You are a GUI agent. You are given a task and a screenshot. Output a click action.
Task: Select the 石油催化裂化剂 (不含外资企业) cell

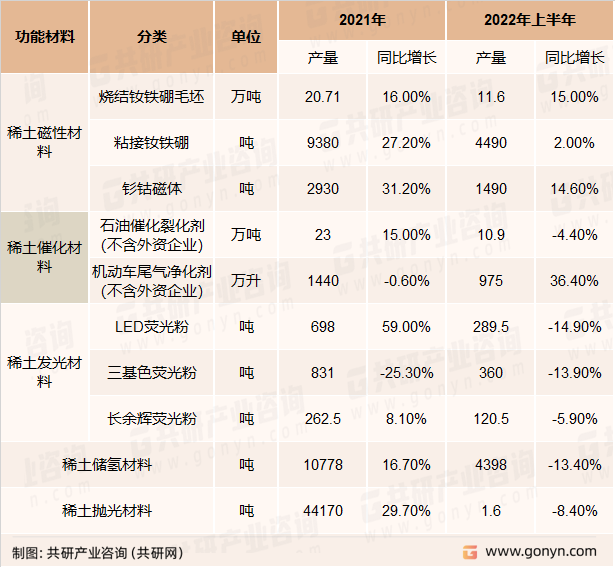(152, 235)
